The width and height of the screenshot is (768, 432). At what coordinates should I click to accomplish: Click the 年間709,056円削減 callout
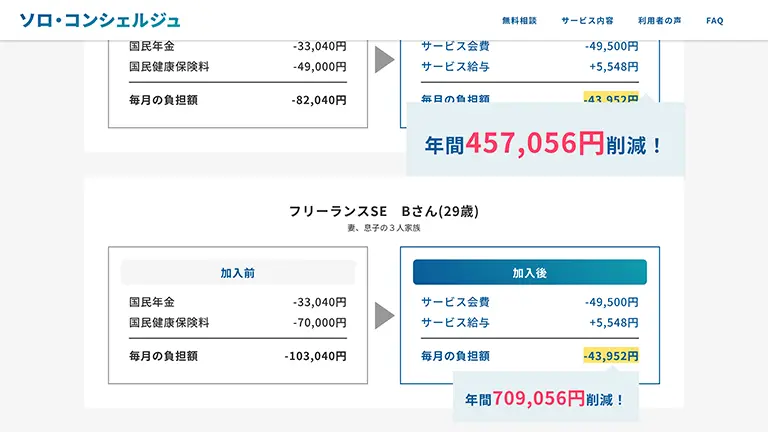(x=546, y=397)
